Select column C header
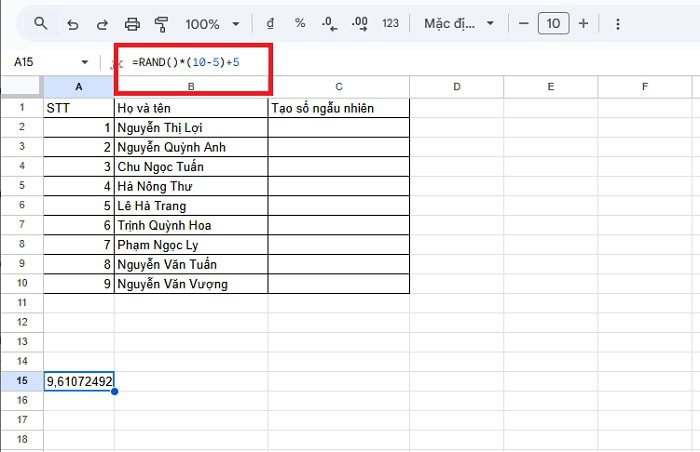Viewport: 700px width, 452px height. [339, 87]
